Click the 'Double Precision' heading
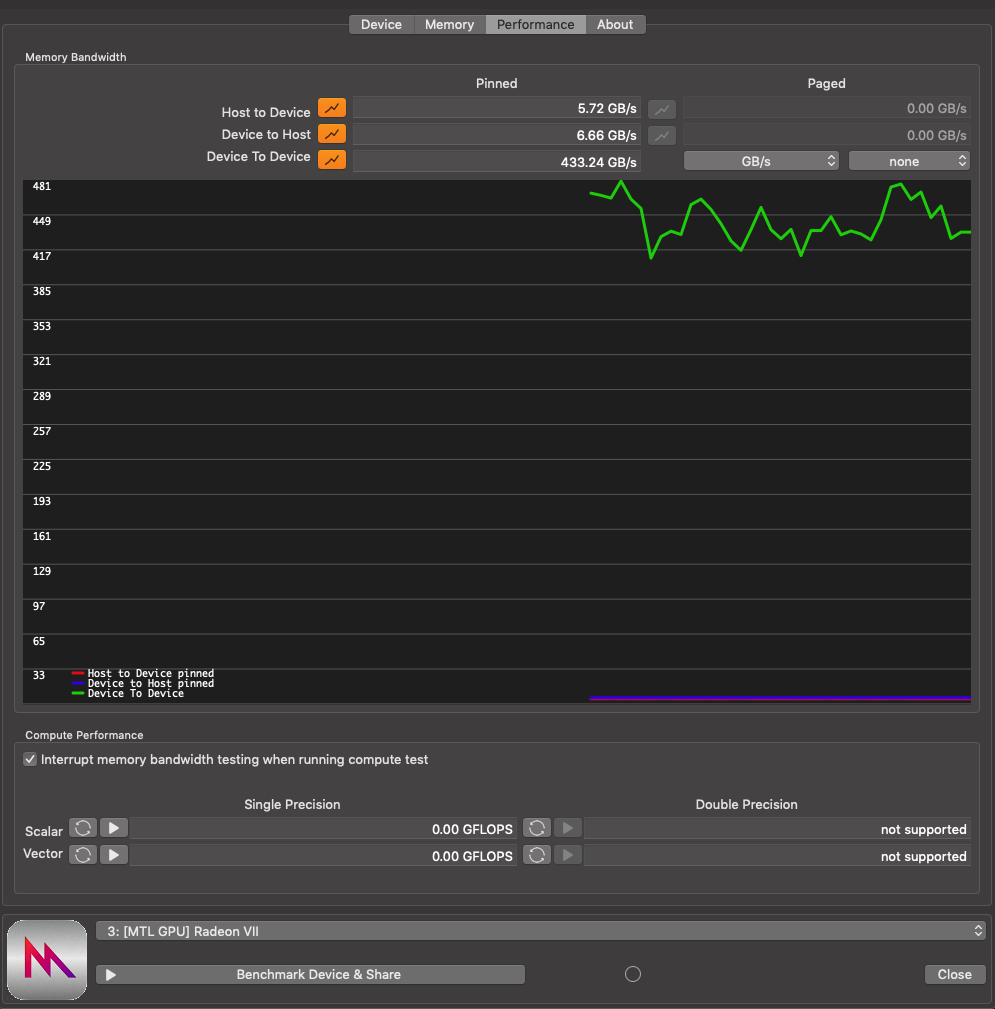Image resolution: width=995 pixels, height=1009 pixels. 747,804
